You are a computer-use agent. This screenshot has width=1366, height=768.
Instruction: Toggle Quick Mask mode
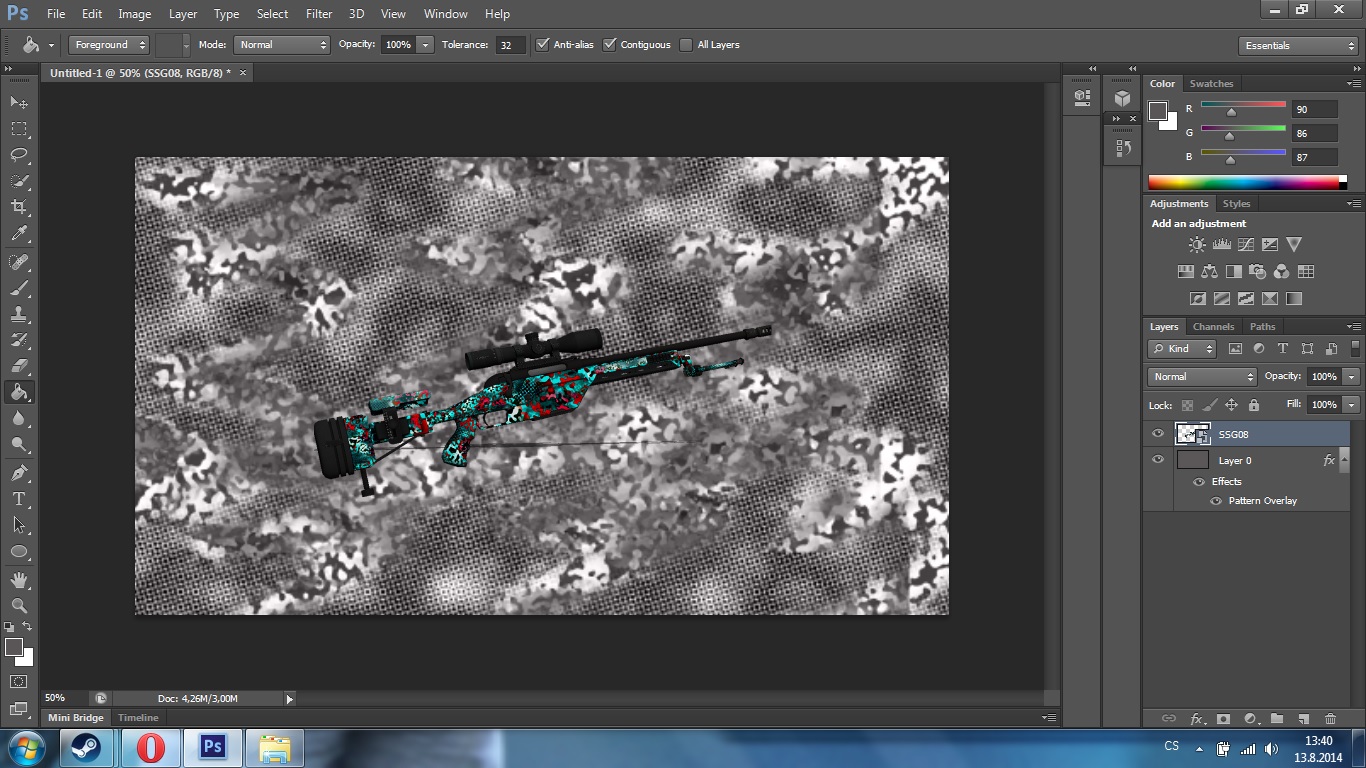point(19,681)
